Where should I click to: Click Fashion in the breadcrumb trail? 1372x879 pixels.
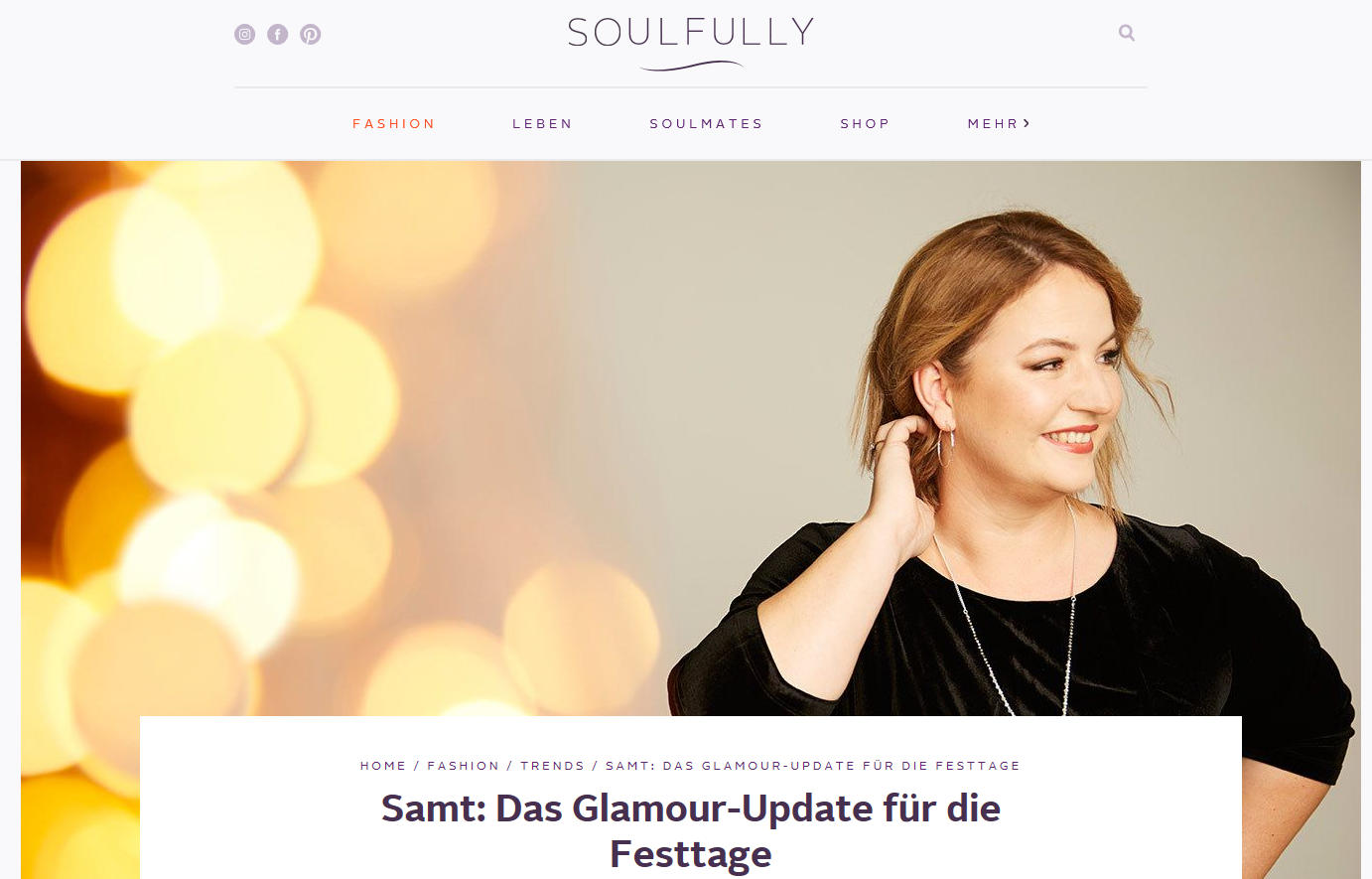point(464,766)
